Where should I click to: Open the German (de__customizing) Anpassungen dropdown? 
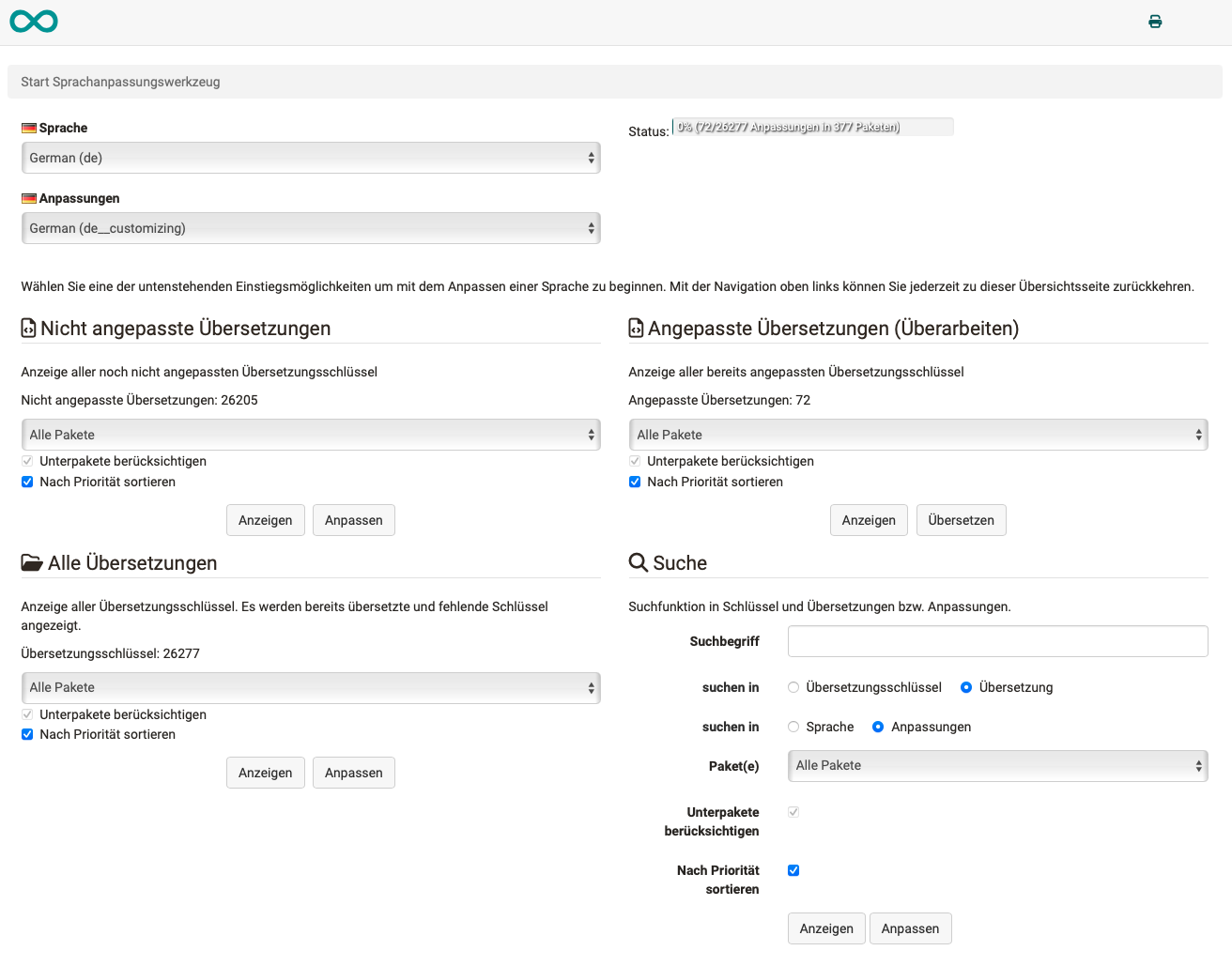point(310,227)
